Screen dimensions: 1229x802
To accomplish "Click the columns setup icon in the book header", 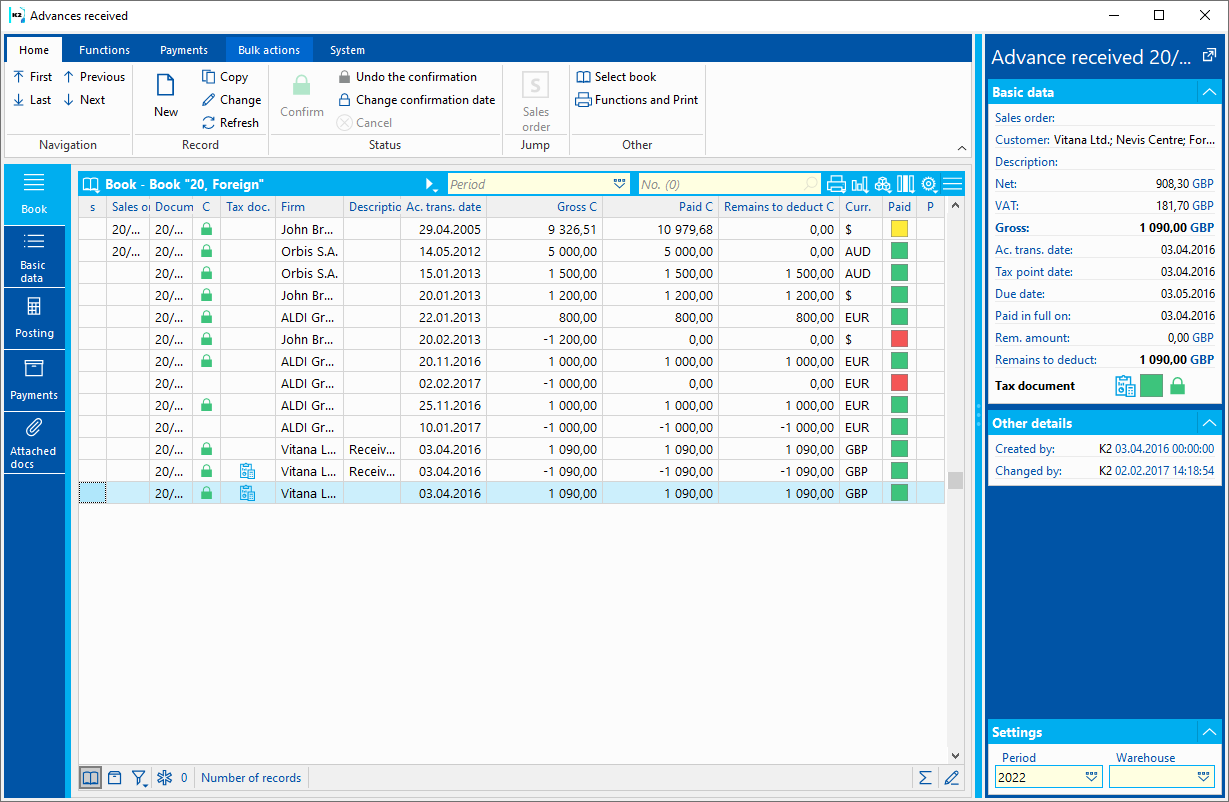I will coord(906,185).
